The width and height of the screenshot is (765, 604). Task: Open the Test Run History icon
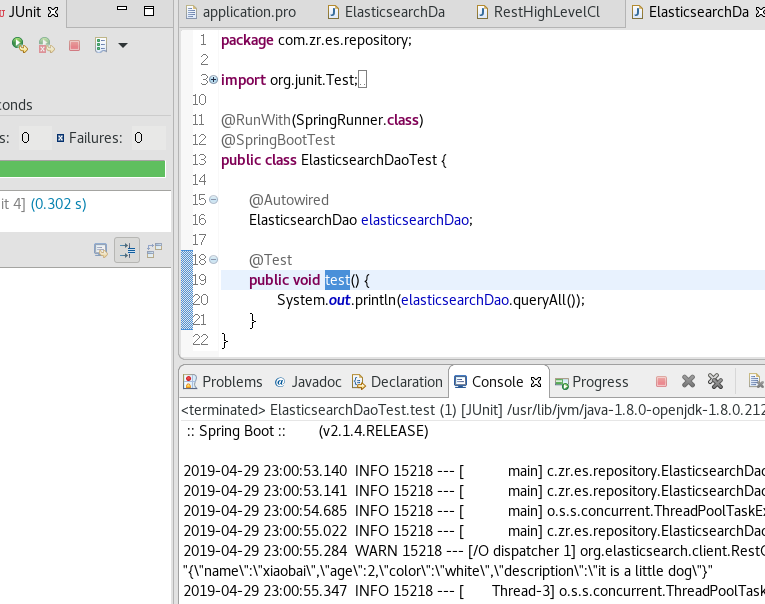[101, 45]
